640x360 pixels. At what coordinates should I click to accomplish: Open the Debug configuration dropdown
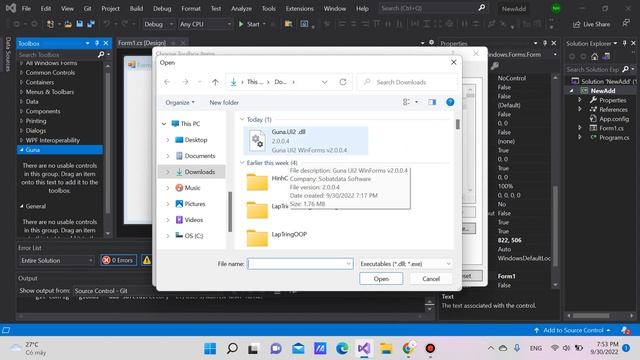pyautogui.click(x=158, y=24)
